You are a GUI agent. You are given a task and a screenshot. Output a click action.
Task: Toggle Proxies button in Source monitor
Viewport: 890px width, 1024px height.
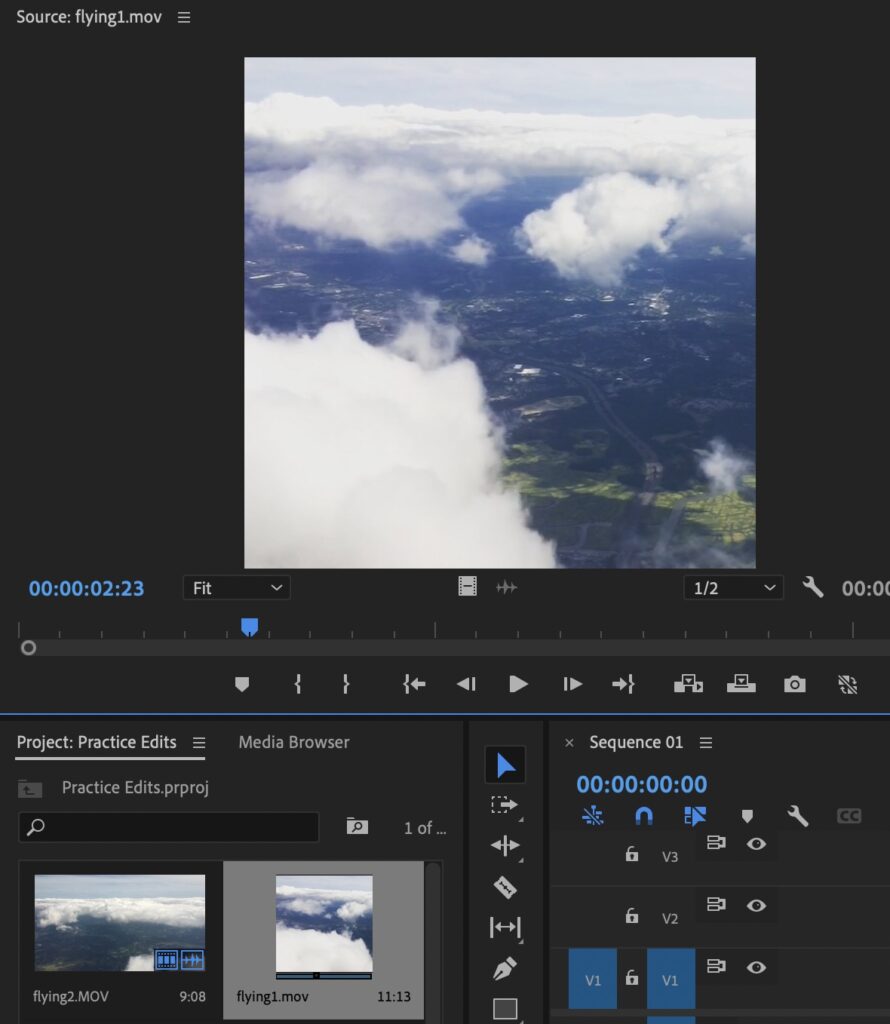(x=848, y=684)
